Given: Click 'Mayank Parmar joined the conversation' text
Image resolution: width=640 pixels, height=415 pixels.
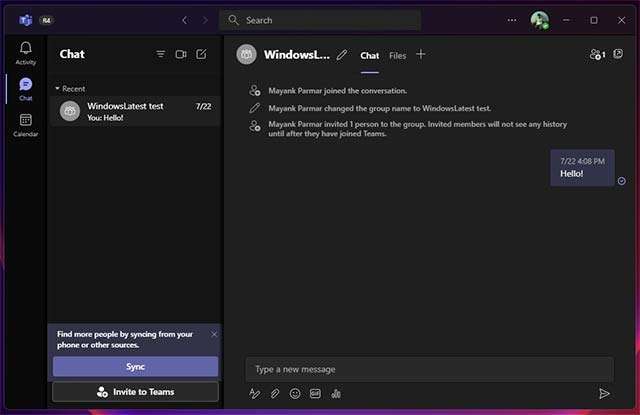Looking at the screenshot, I should pyautogui.click(x=338, y=91).
